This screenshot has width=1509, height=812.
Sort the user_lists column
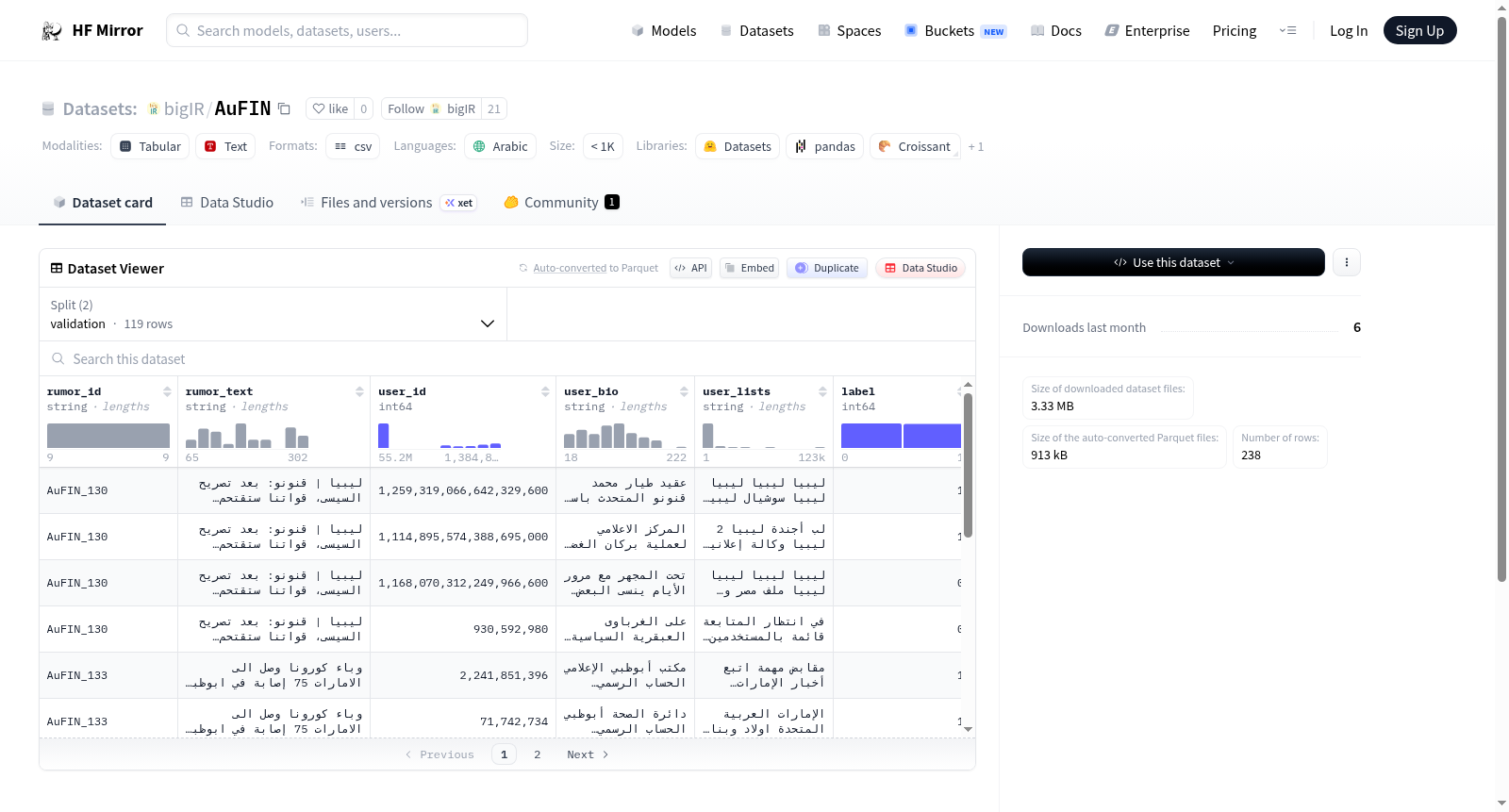[x=822, y=391]
